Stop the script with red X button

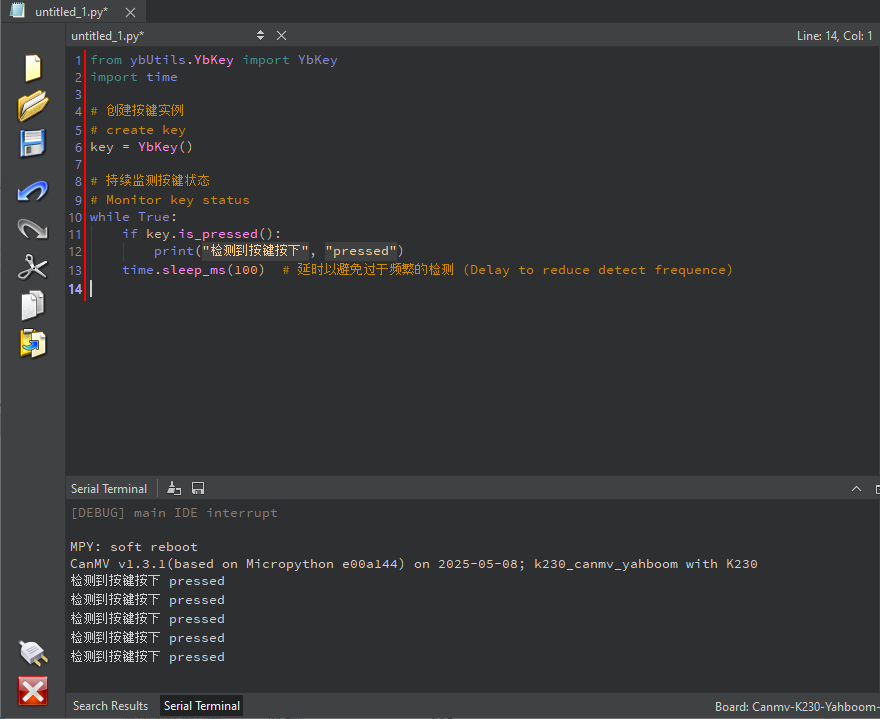click(x=33, y=691)
